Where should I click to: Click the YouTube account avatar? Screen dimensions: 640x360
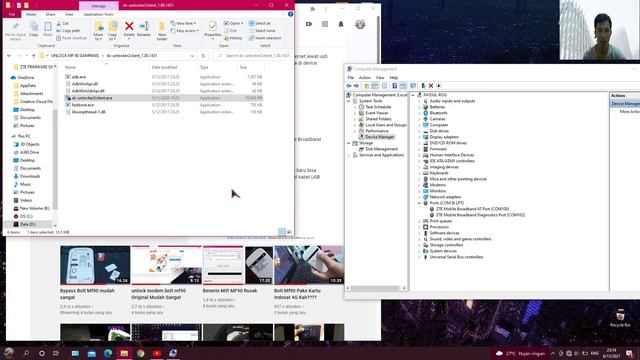coord(360,24)
